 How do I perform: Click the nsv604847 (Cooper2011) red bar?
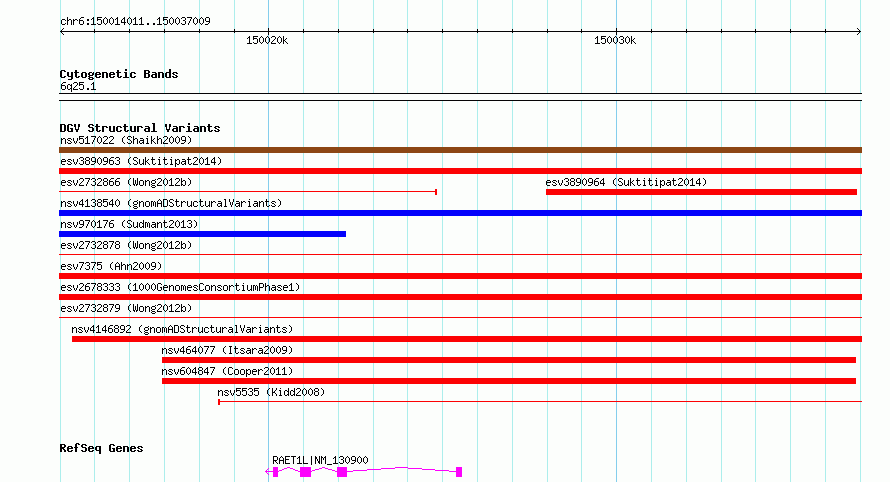click(x=509, y=381)
